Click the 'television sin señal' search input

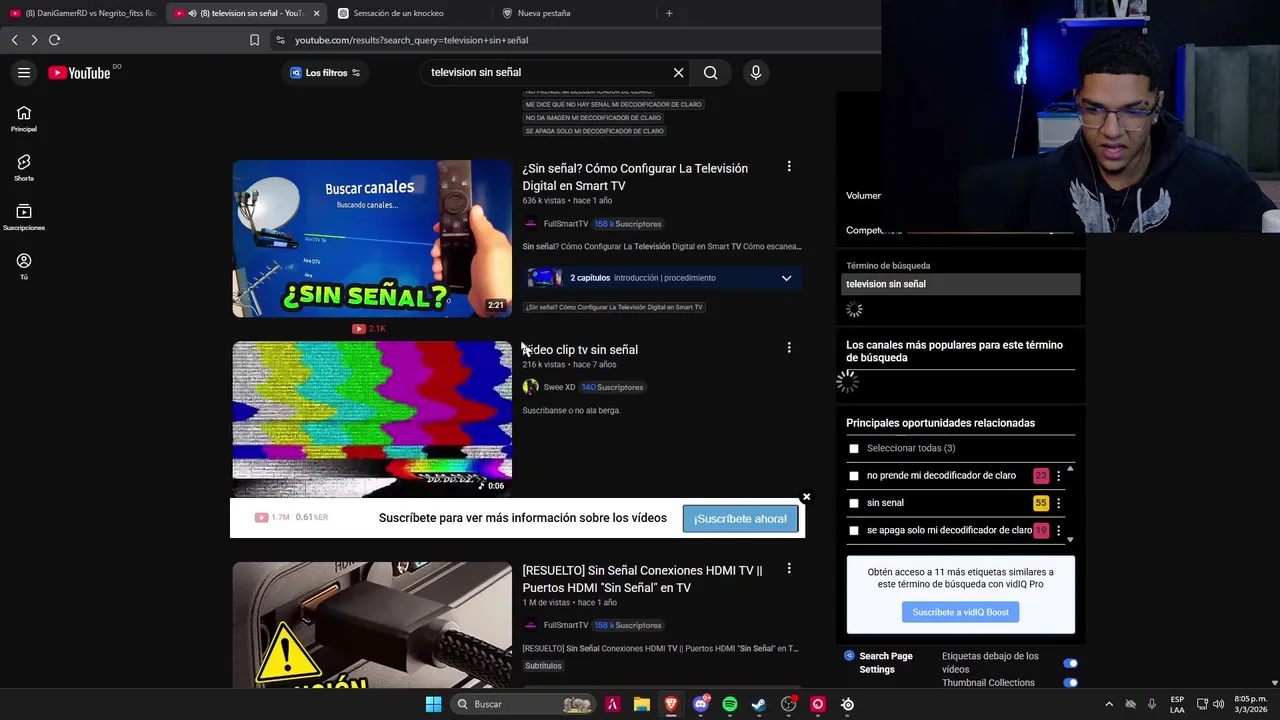[548, 72]
